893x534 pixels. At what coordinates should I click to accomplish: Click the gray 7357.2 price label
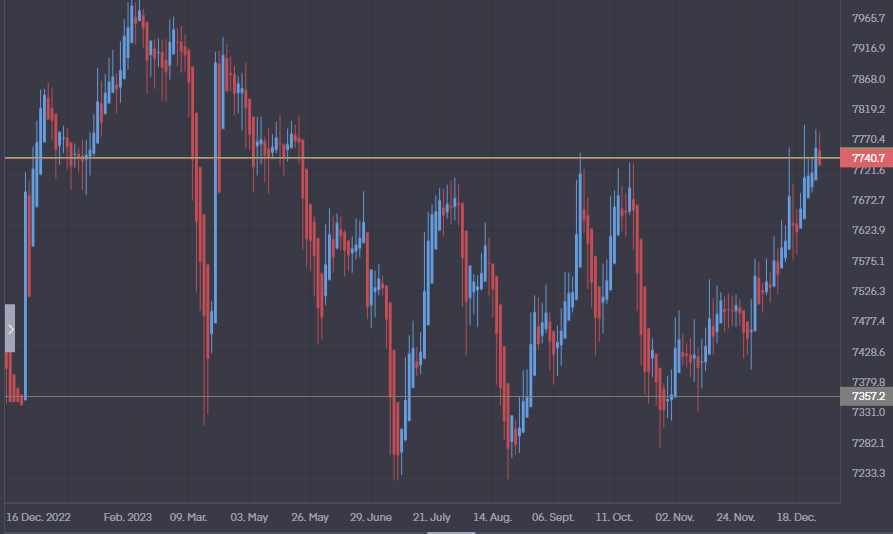(866, 396)
